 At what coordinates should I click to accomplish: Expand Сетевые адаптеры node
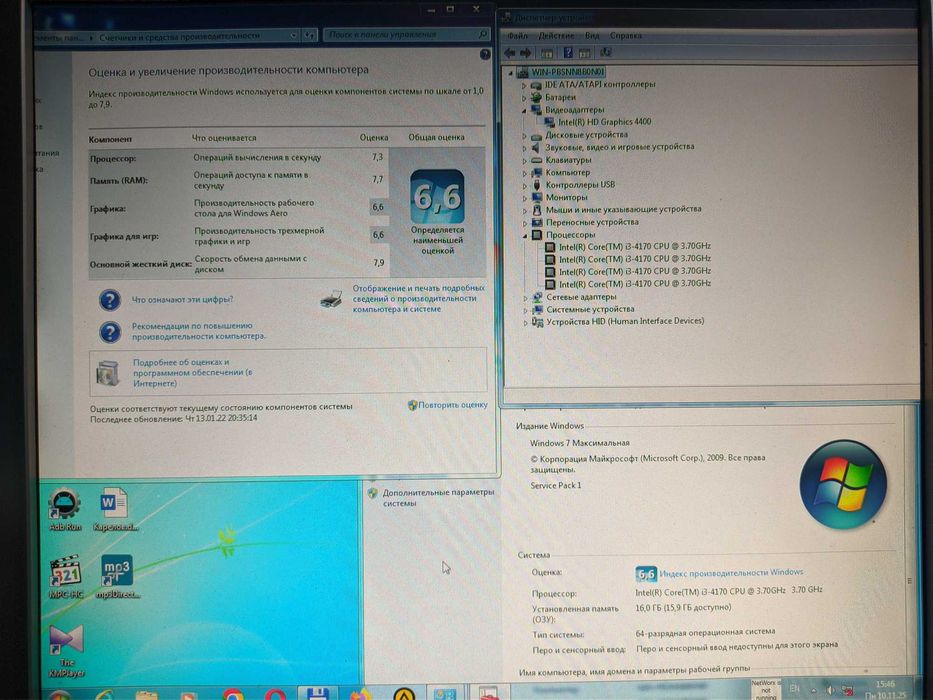tap(525, 298)
